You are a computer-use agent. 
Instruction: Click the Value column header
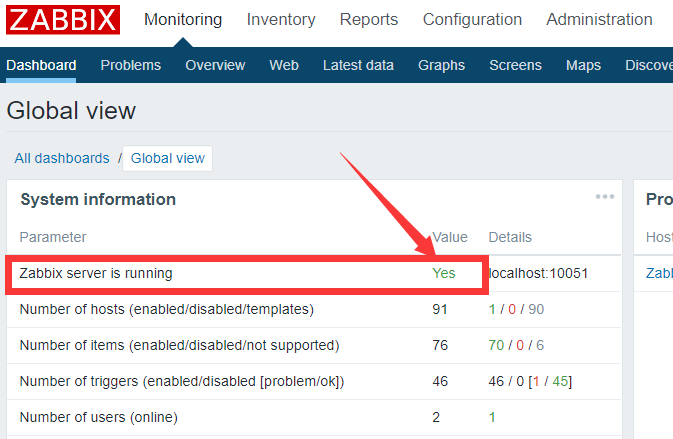pyautogui.click(x=450, y=237)
